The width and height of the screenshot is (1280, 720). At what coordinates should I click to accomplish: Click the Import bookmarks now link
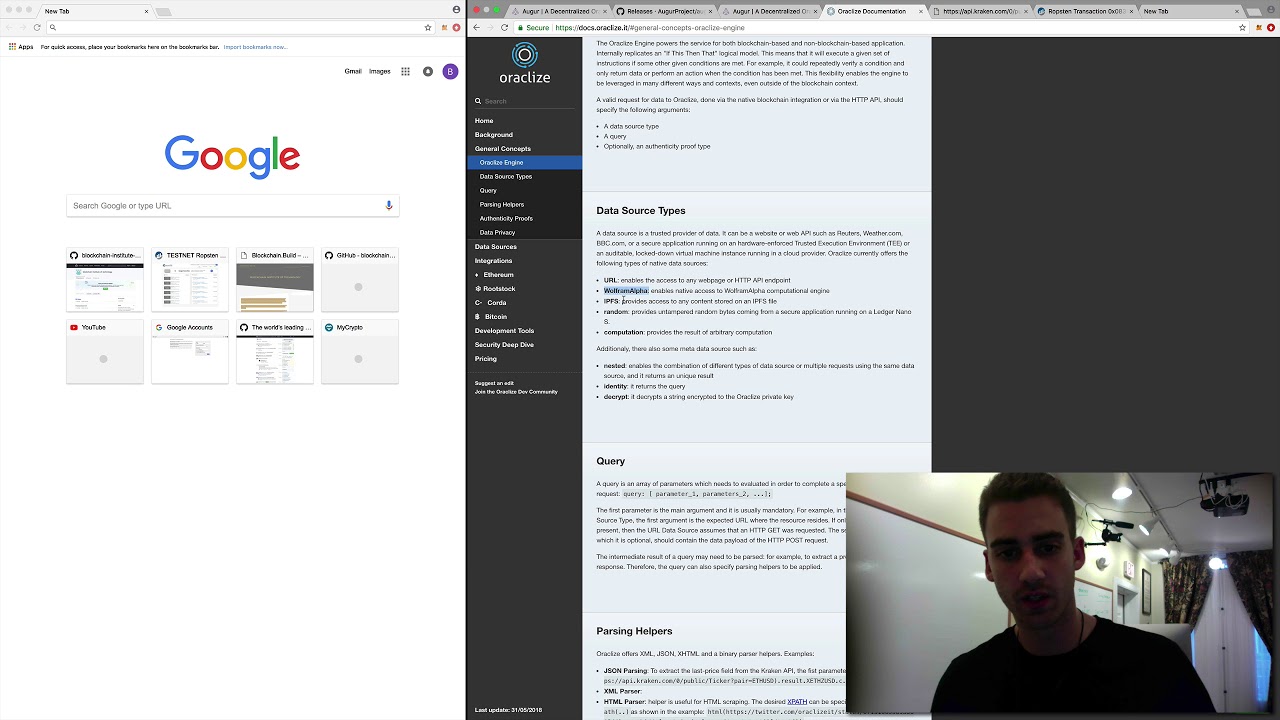coord(255,47)
